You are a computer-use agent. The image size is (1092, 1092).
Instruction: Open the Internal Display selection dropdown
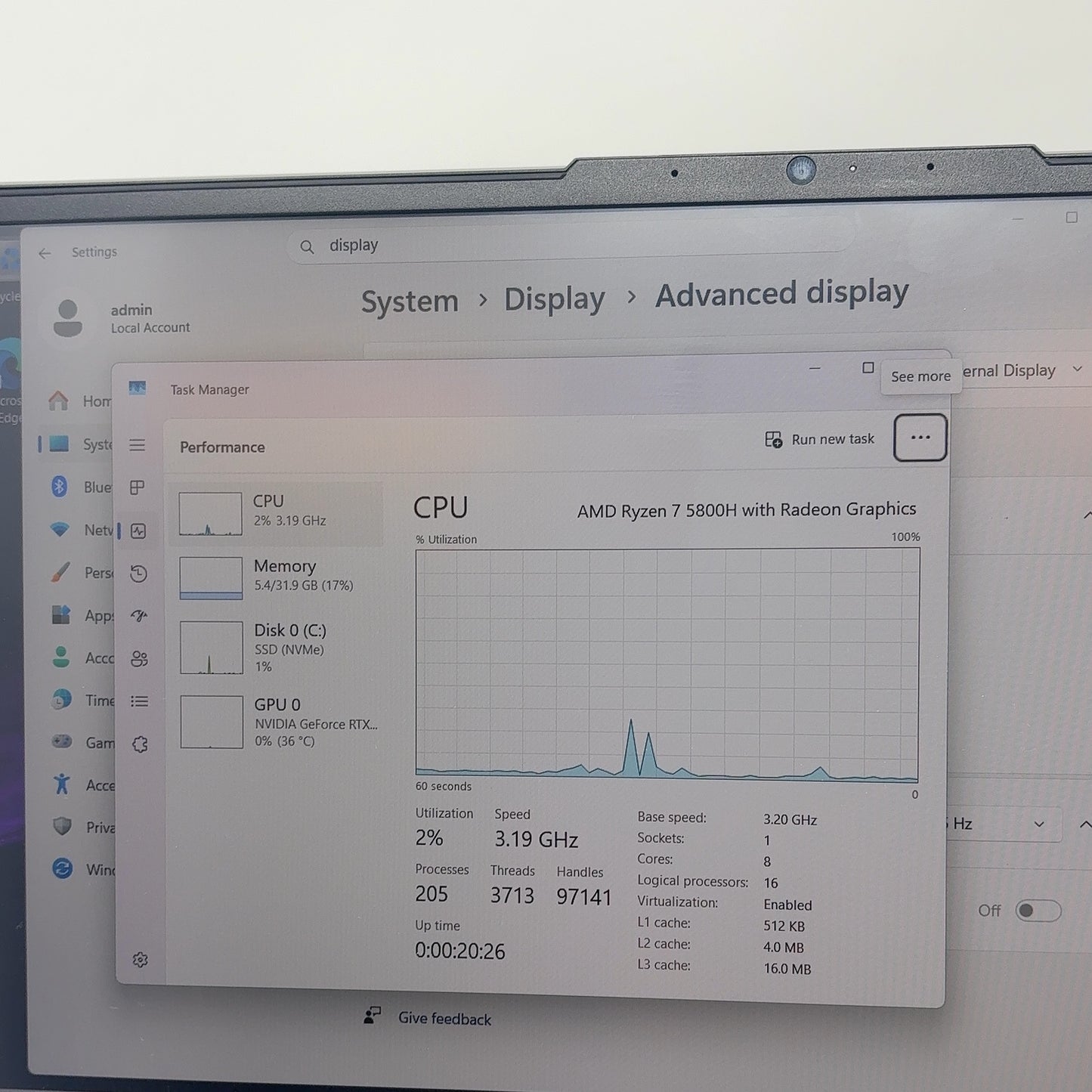[x=1024, y=370]
